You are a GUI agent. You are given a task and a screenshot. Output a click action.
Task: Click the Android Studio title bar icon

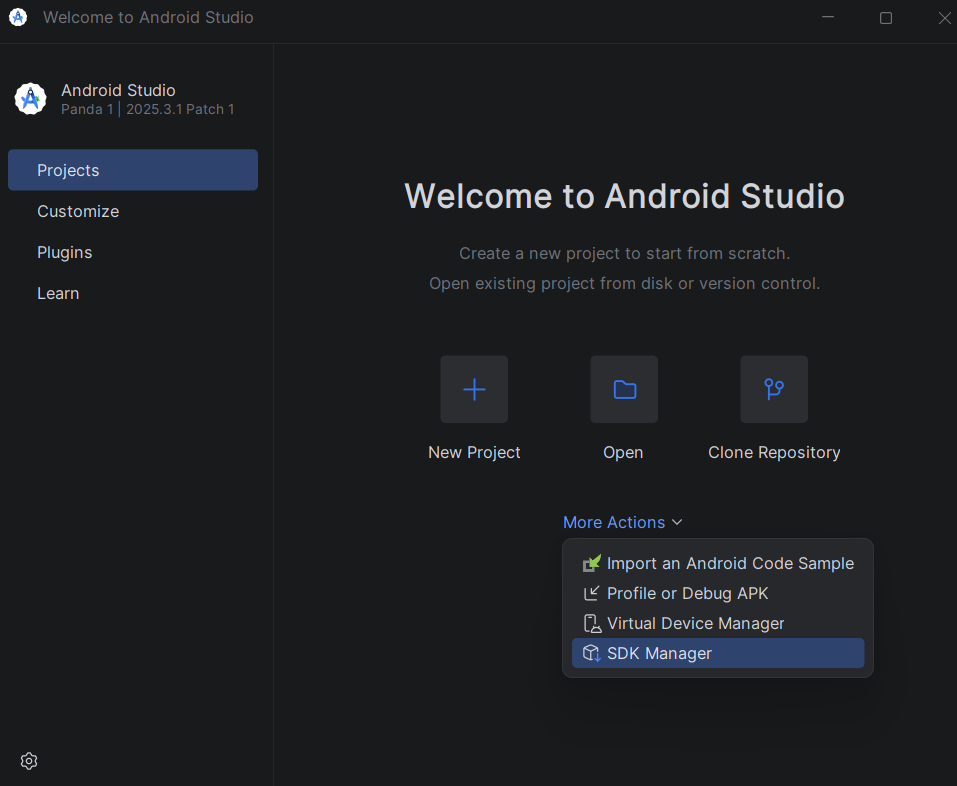18,17
